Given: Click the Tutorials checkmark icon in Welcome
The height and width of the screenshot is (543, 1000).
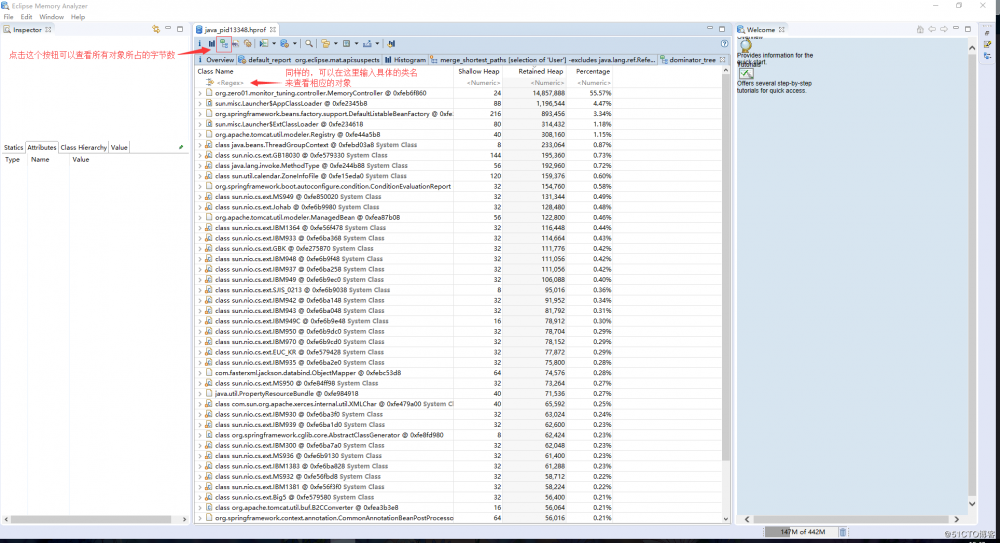Looking at the screenshot, I should point(746,74).
